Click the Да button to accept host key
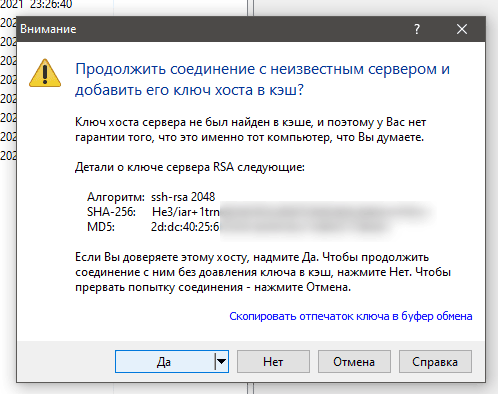The image size is (498, 394). (x=165, y=361)
